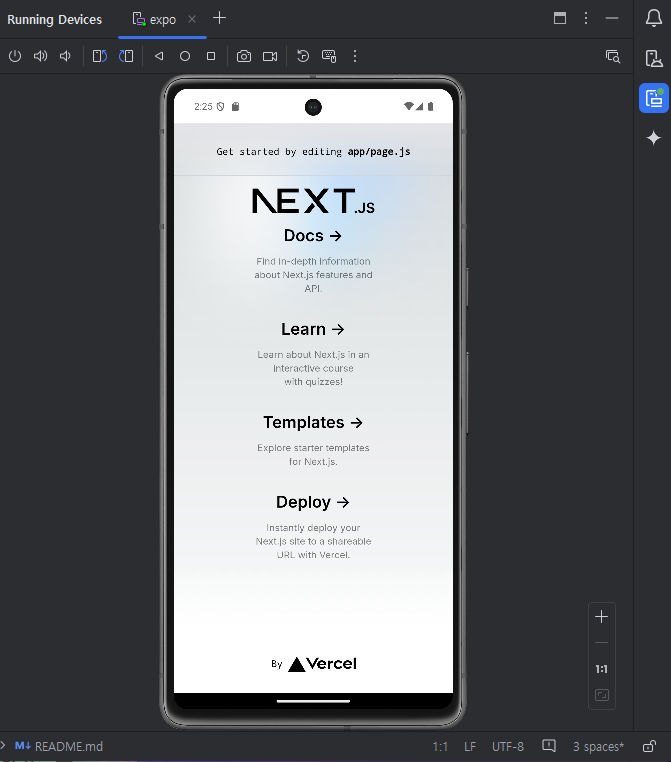The height and width of the screenshot is (762, 671).
Task: Lower emulator volume with volume down icon
Action: tap(65, 56)
